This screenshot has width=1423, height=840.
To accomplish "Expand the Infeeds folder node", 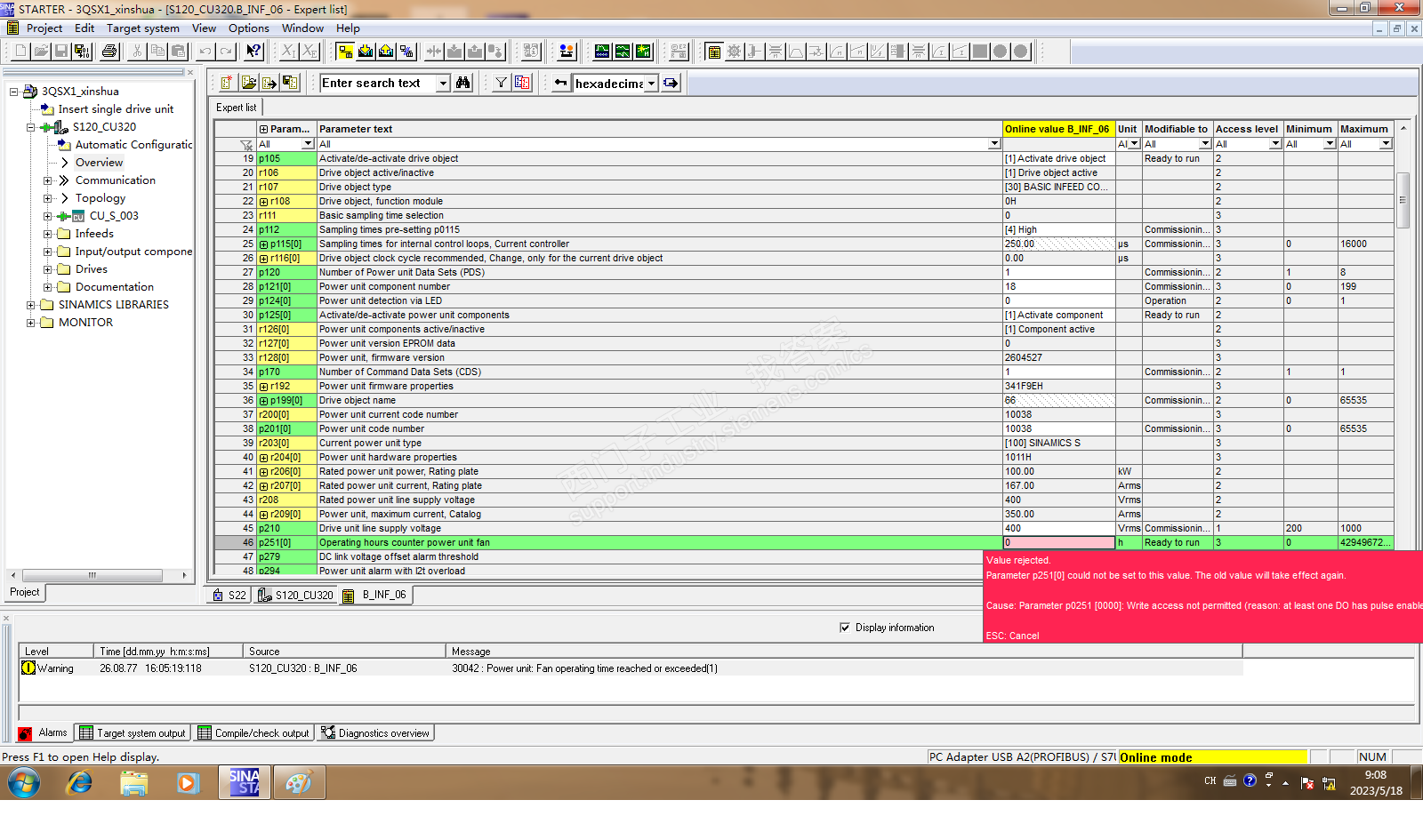I will click(x=48, y=234).
